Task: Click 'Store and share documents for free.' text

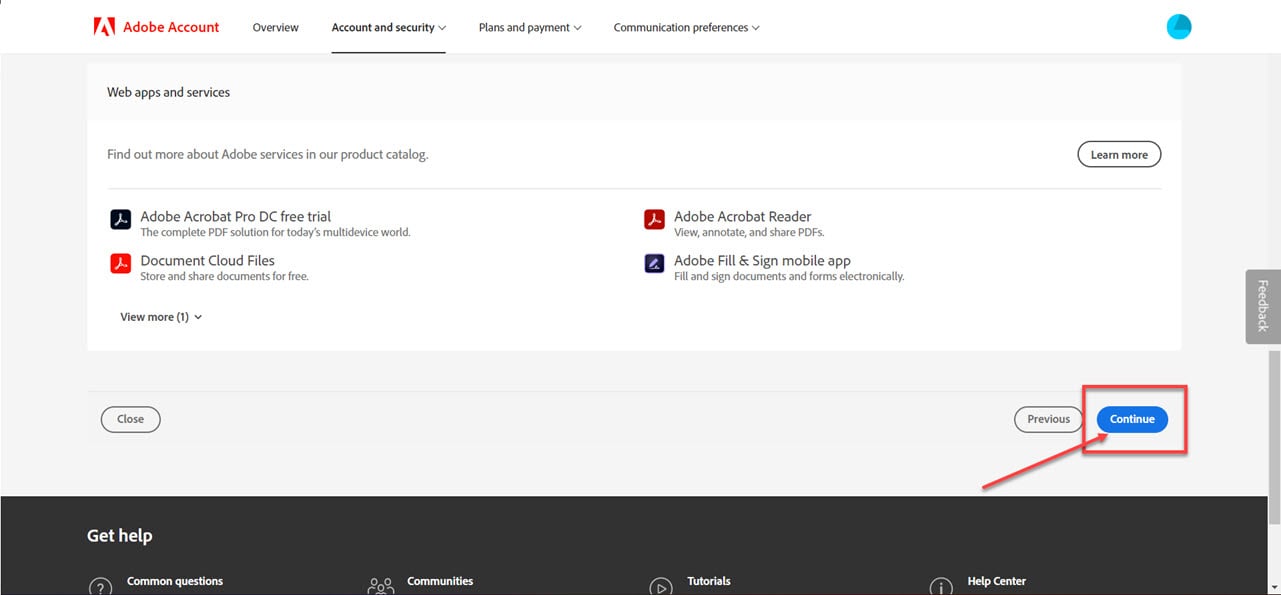Action: [x=224, y=276]
